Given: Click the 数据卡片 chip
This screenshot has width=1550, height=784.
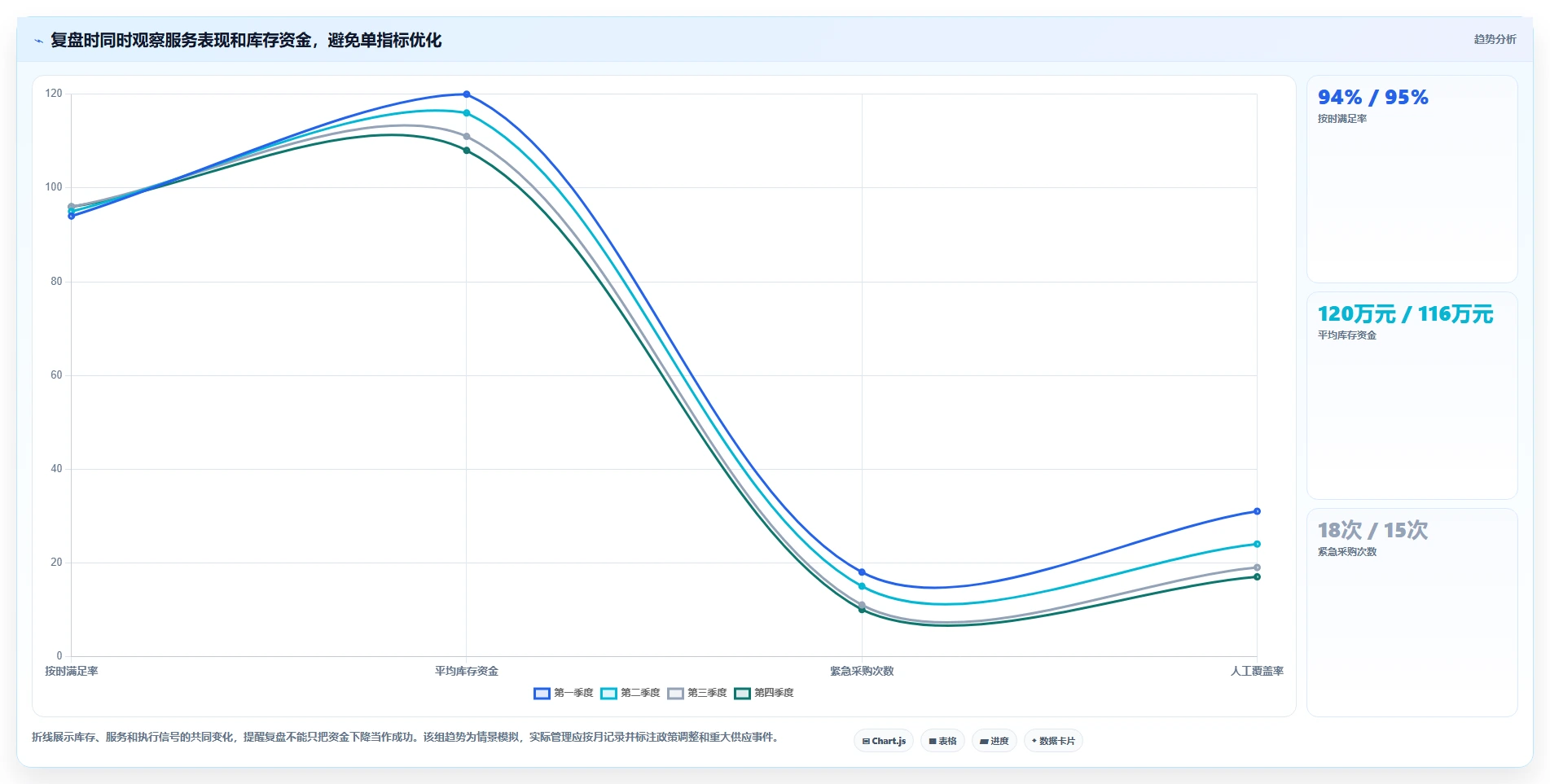Looking at the screenshot, I should tap(1053, 741).
